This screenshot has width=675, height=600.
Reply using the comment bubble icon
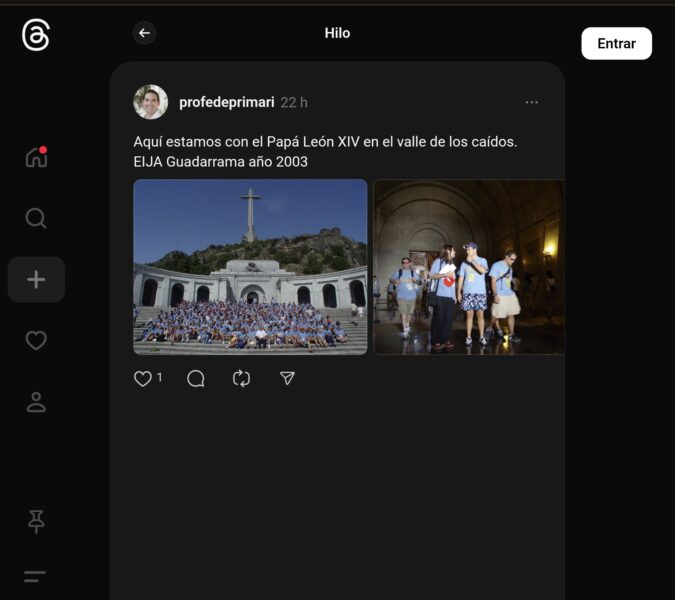[x=196, y=379]
